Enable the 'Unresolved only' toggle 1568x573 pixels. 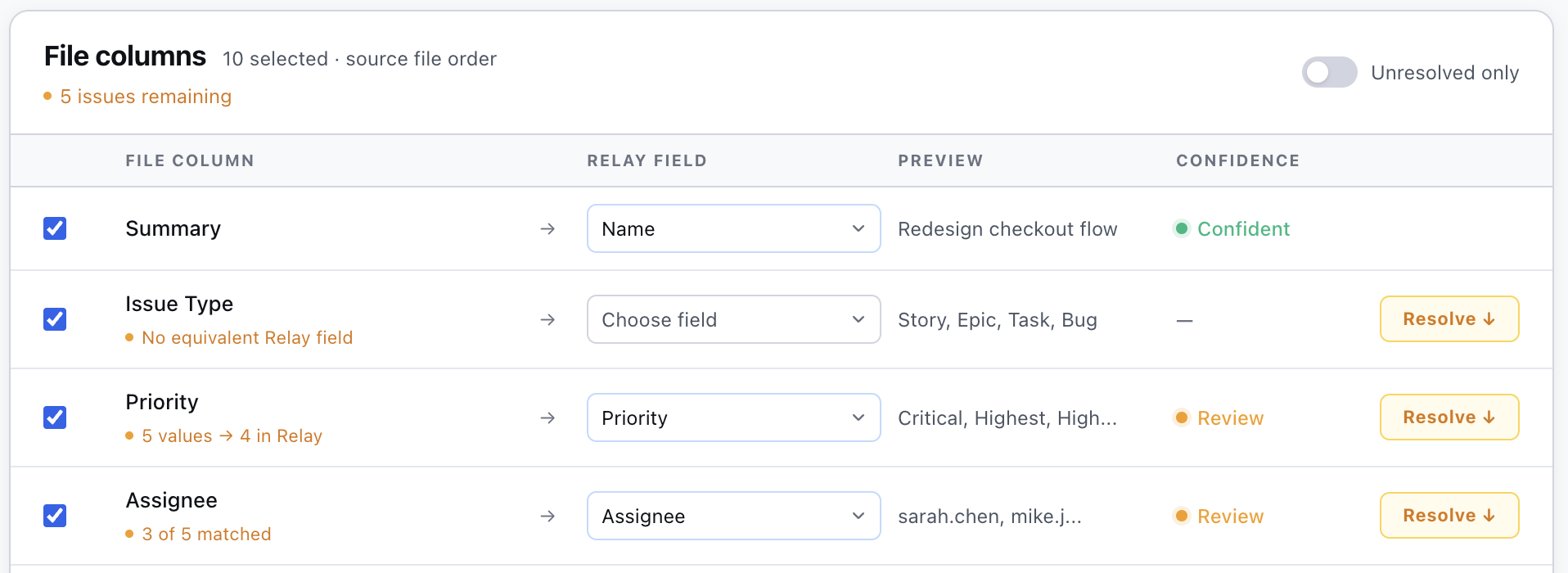pyautogui.click(x=1328, y=72)
